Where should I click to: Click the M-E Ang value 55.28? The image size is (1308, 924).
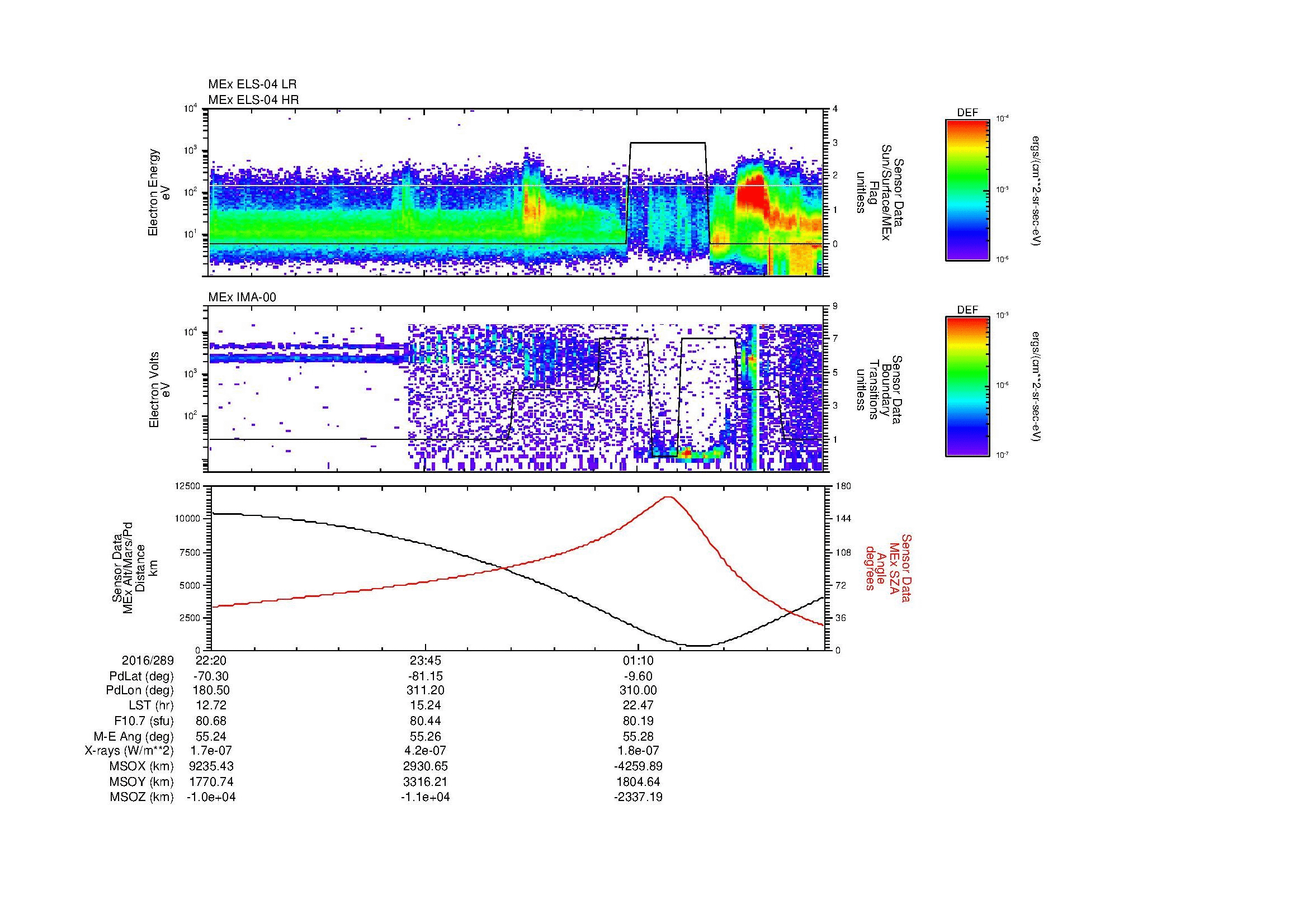638,736
